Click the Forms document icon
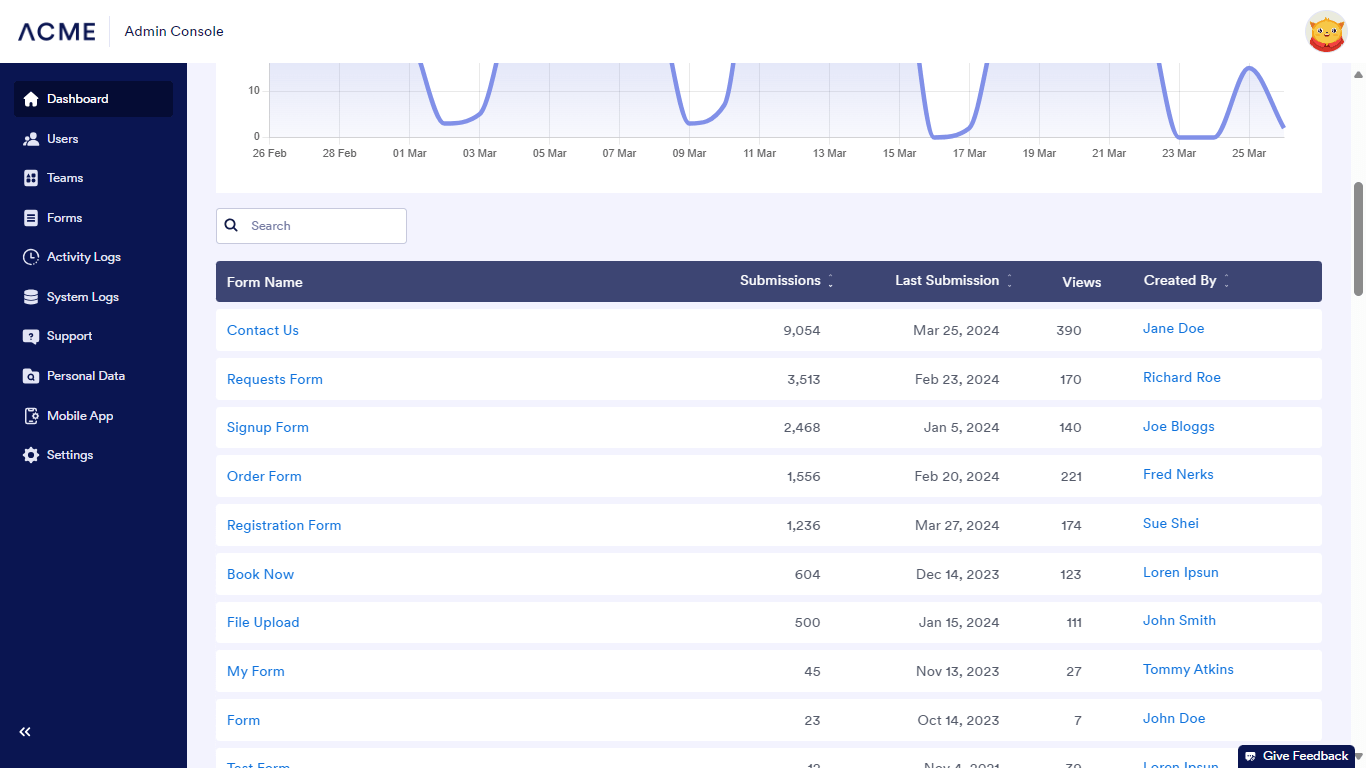 pyautogui.click(x=31, y=218)
